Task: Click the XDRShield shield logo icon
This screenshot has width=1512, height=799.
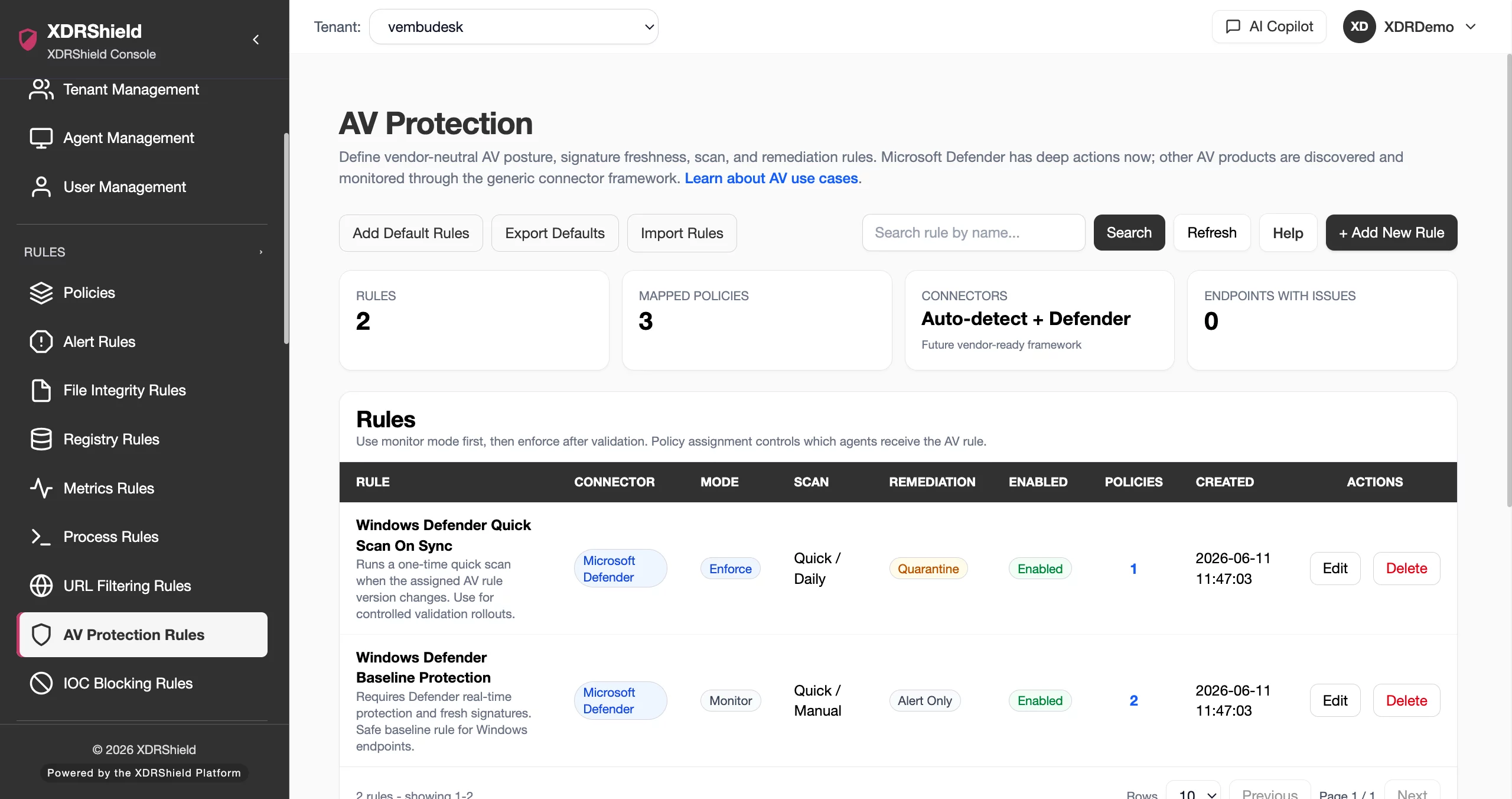Action: point(28,40)
